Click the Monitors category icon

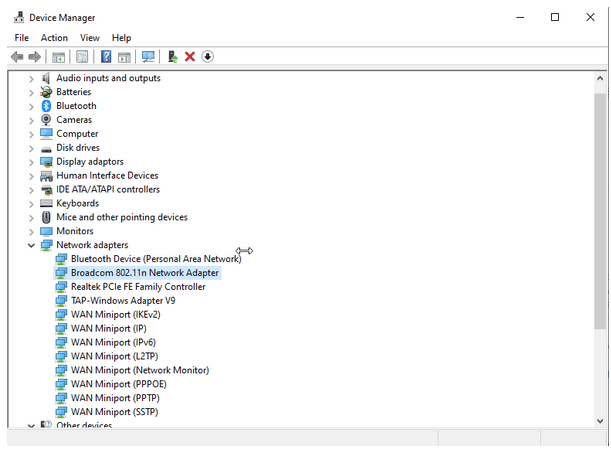46,231
